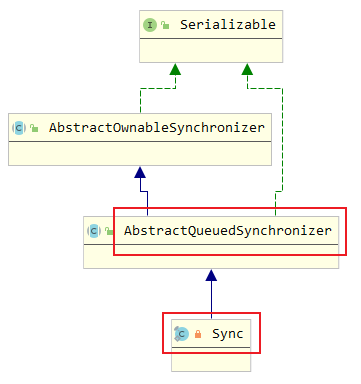
Task: Click the abstract class icon of AbstractOwnableSynchronizer
Action: point(19,128)
